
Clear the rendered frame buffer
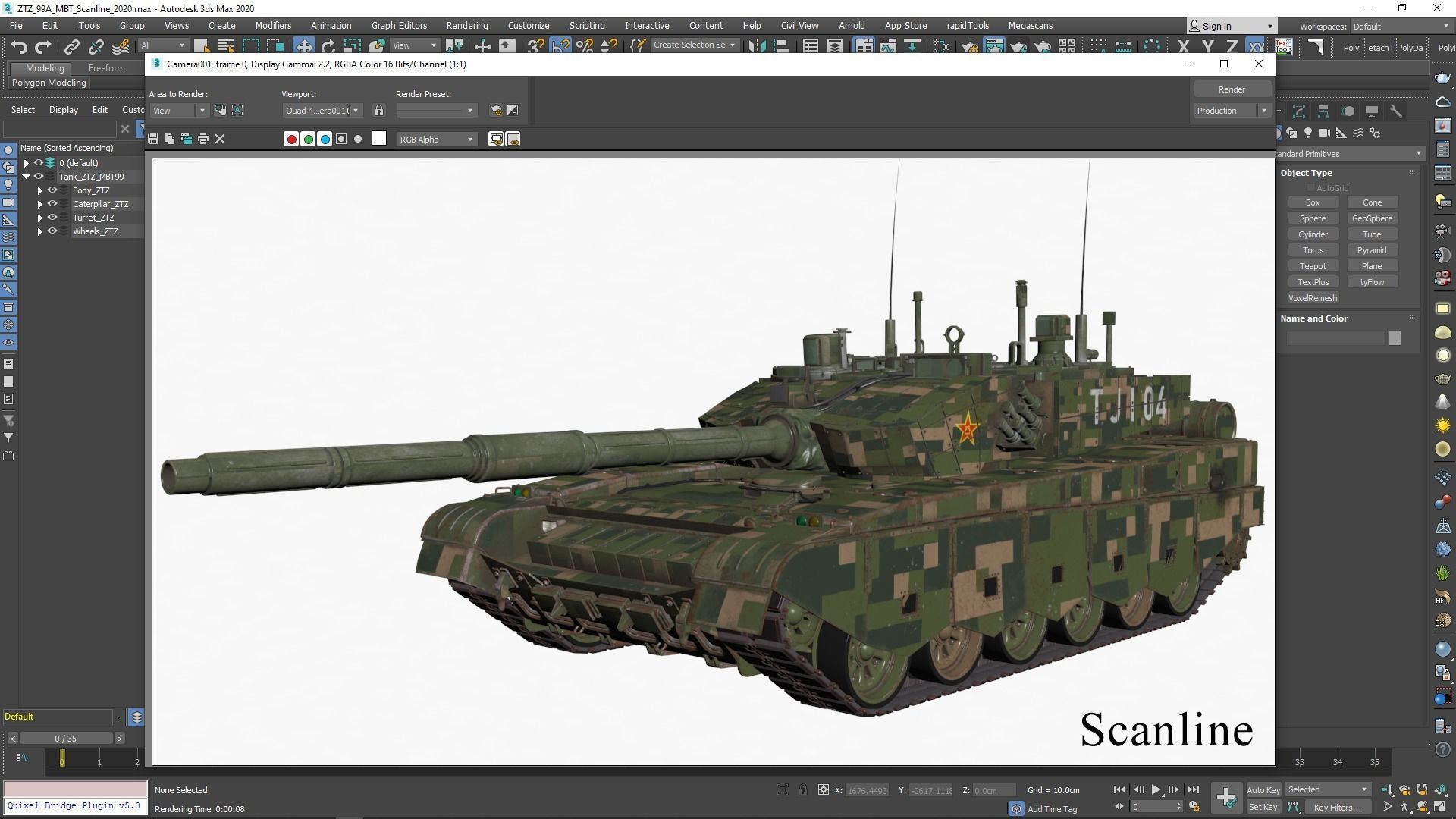(x=220, y=139)
